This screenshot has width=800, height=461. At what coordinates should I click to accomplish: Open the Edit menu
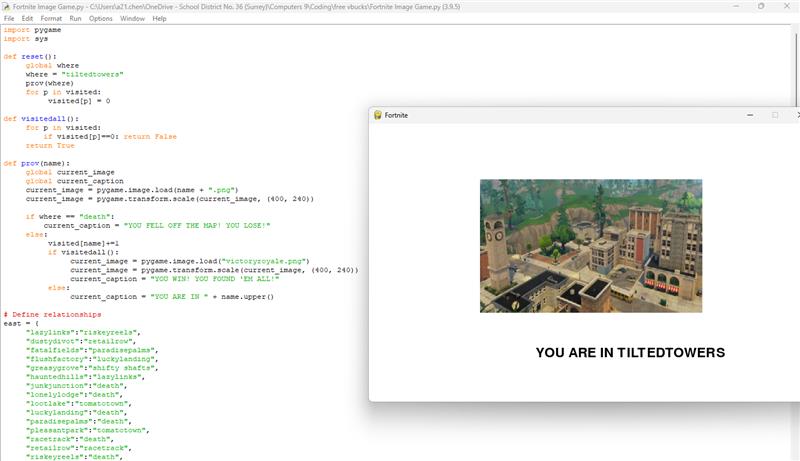coord(27,18)
